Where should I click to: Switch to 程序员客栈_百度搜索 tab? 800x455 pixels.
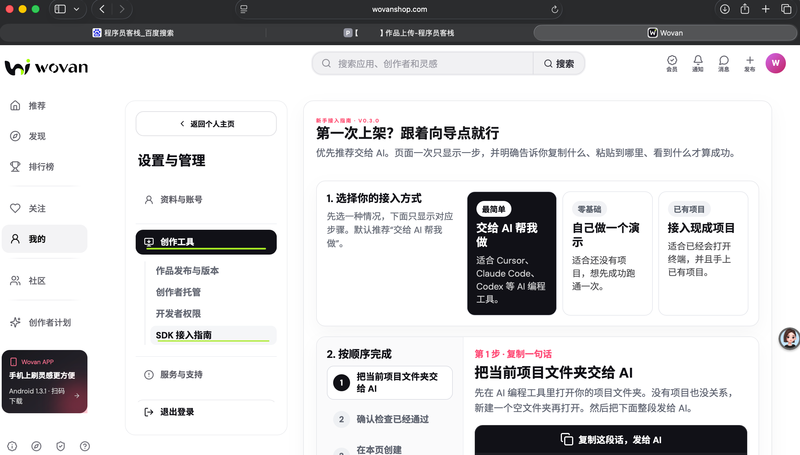[x=133, y=33]
